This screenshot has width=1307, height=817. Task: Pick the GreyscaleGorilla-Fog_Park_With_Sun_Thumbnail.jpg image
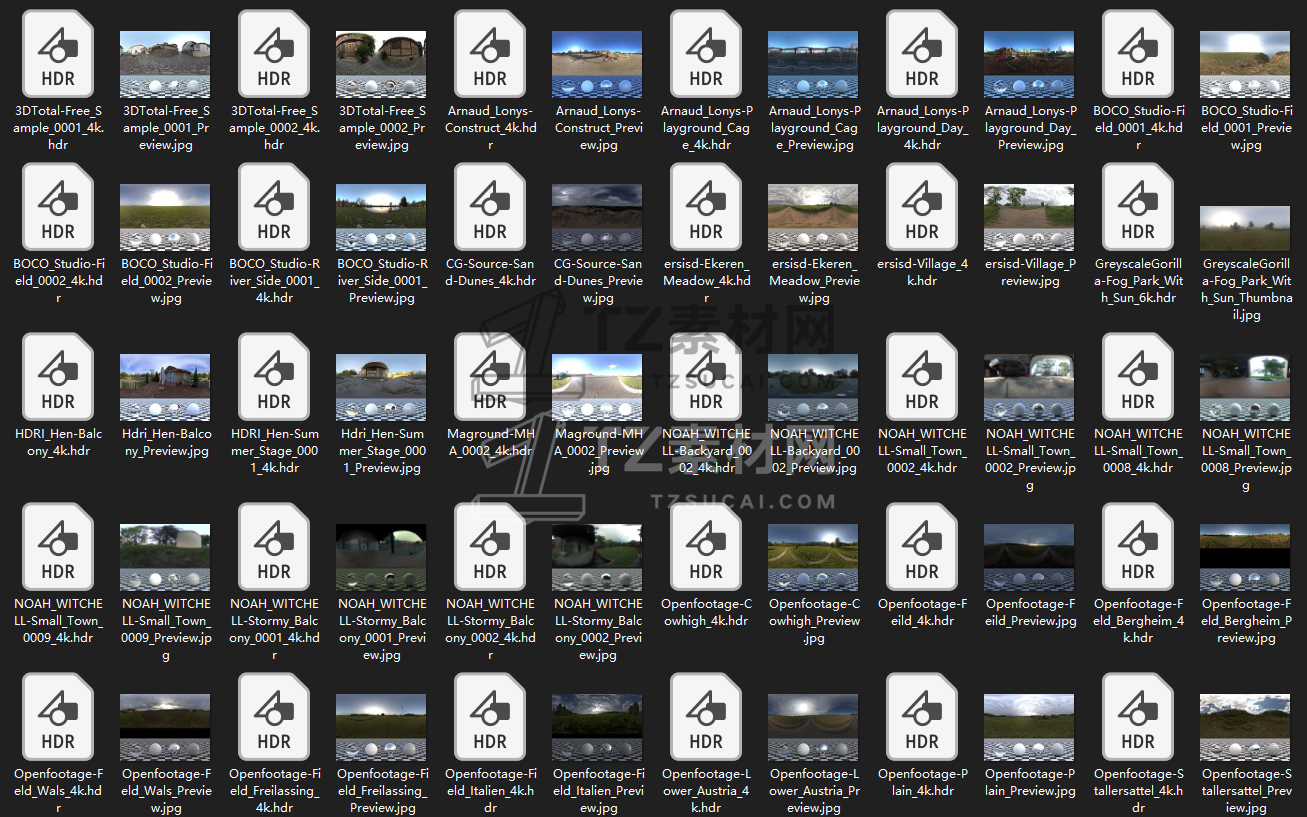click(1245, 229)
